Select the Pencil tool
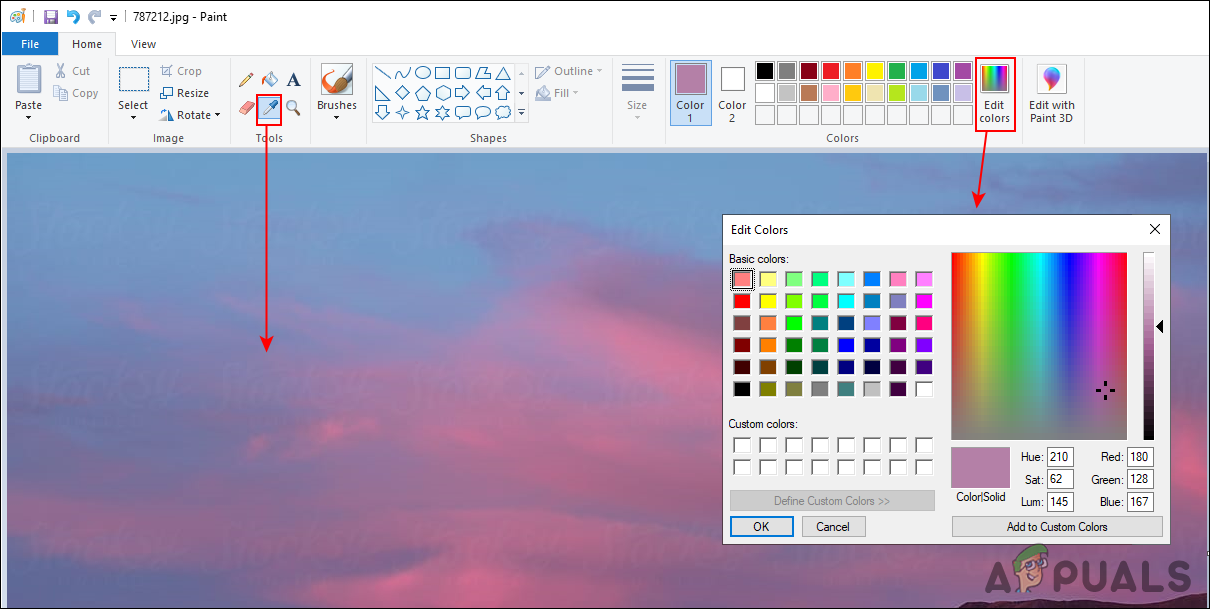This screenshot has width=1210, height=609. tap(246, 80)
